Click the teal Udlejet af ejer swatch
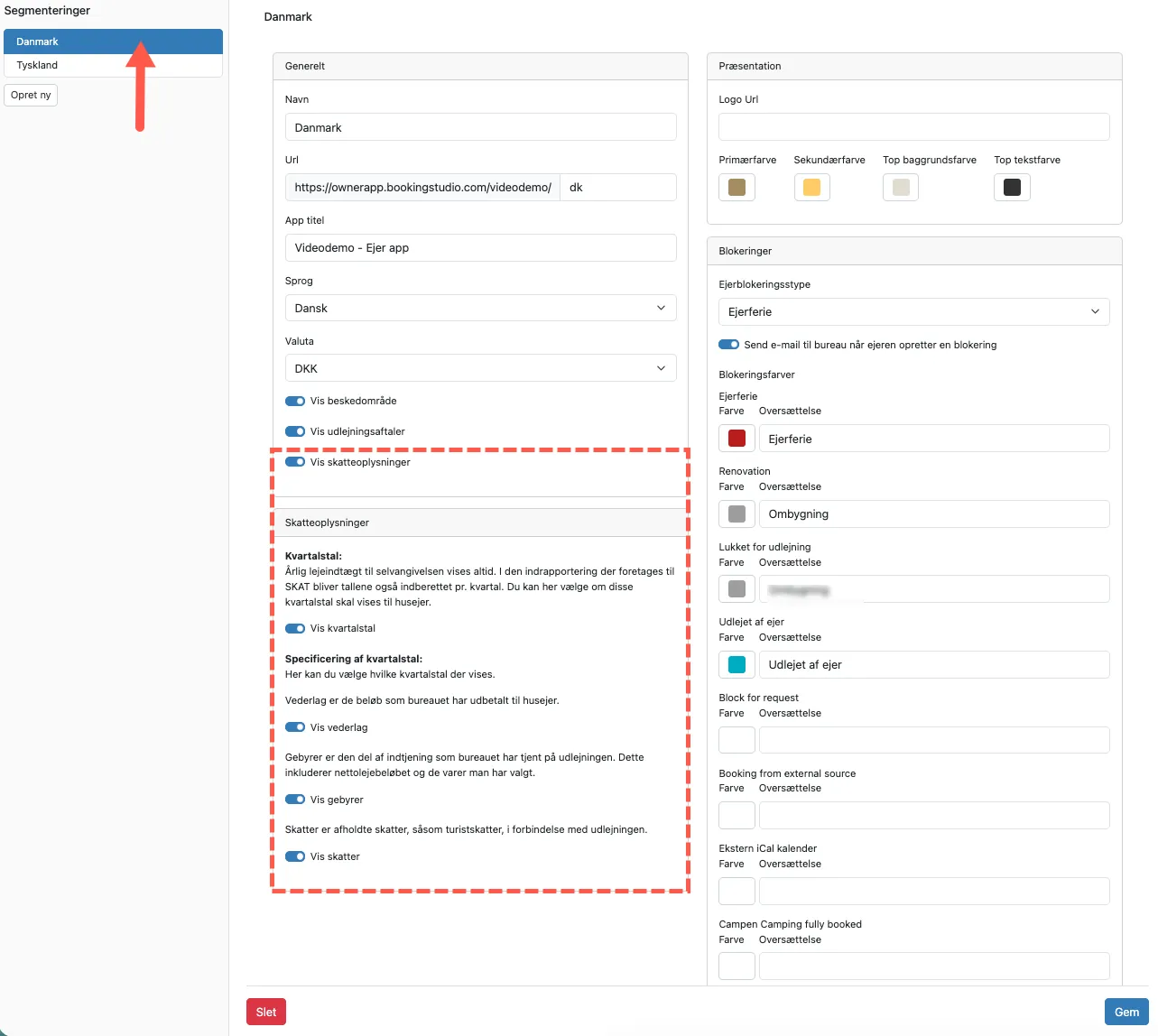1158x1036 pixels. coord(736,664)
